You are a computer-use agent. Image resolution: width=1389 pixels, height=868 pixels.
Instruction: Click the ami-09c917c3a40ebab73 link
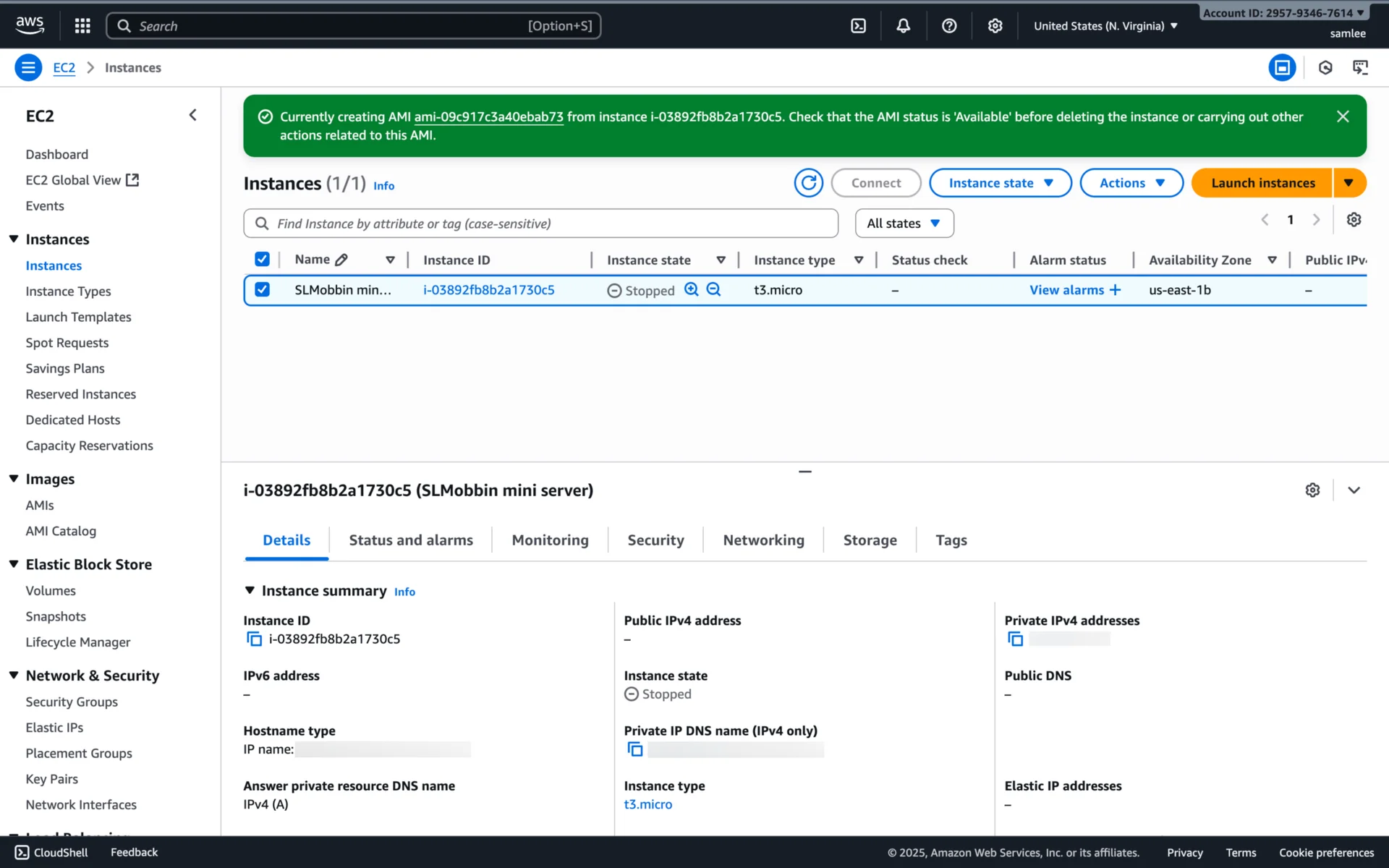(488, 116)
